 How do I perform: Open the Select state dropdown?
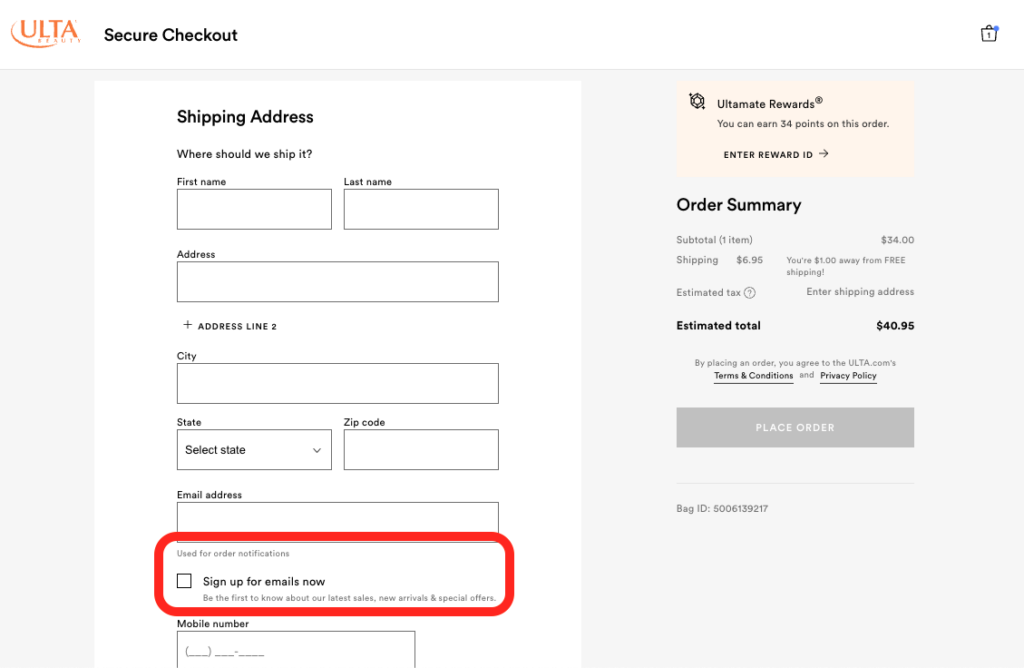point(254,450)
